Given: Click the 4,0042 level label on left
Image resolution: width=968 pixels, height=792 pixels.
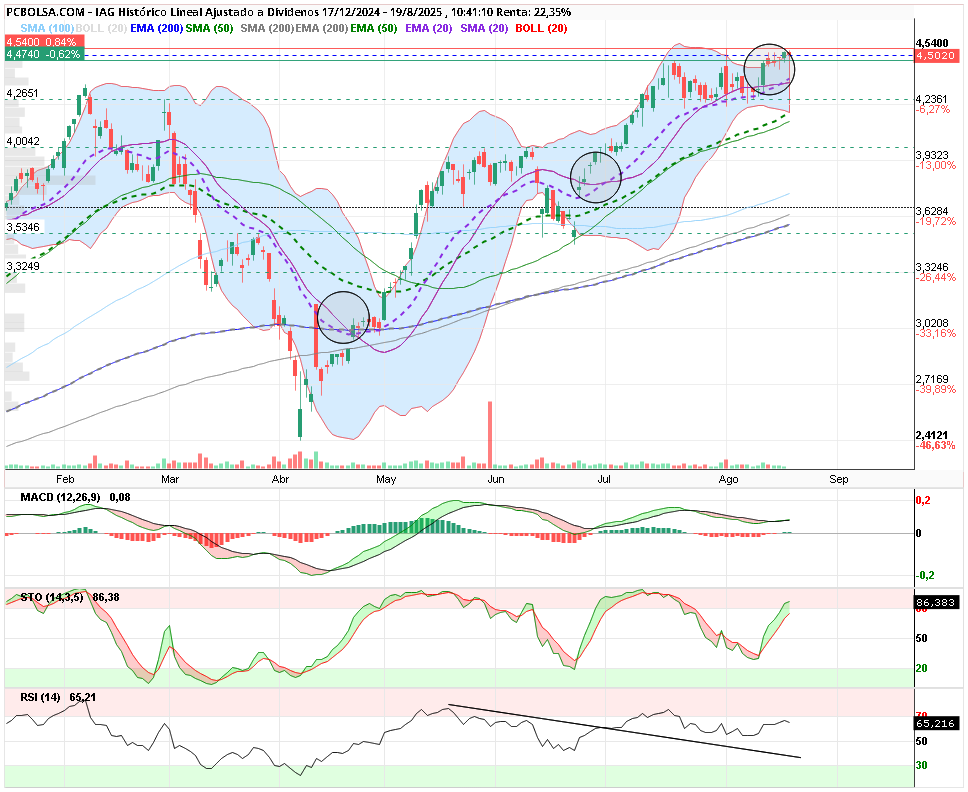Looking at the screenshot, I should pos(23,141).
